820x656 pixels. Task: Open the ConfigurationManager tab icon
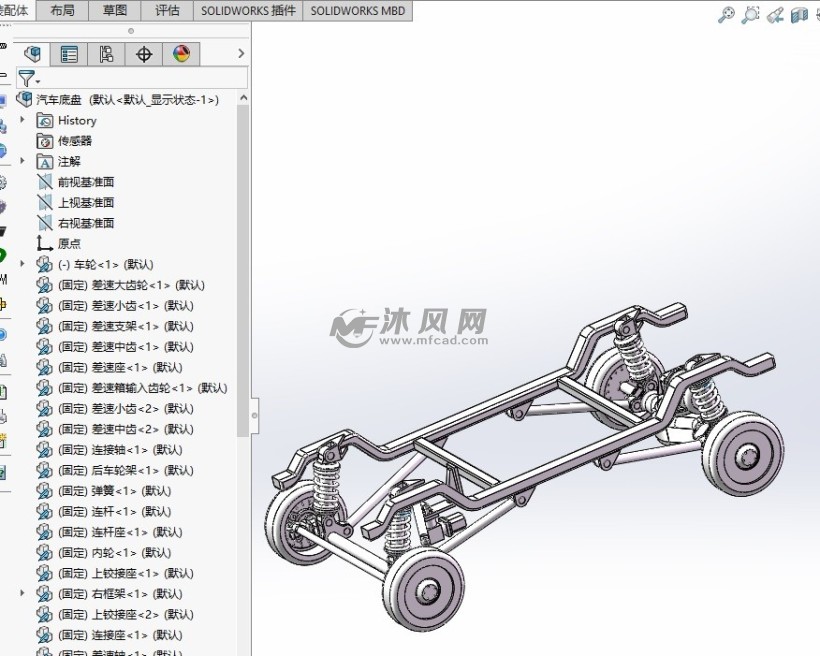click(x=106, y=54)
